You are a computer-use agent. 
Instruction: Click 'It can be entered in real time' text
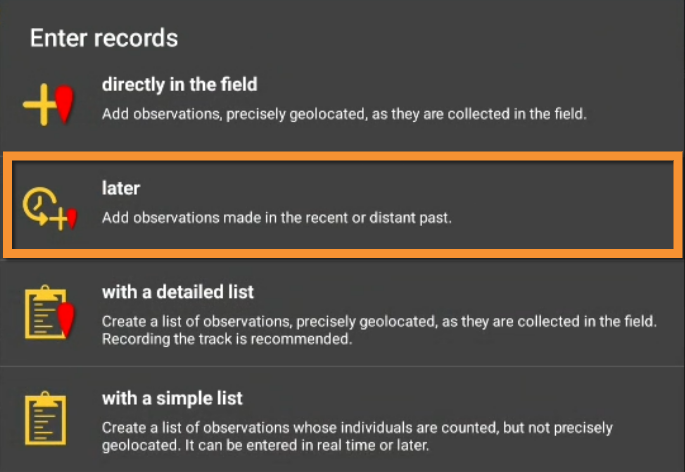330,445
